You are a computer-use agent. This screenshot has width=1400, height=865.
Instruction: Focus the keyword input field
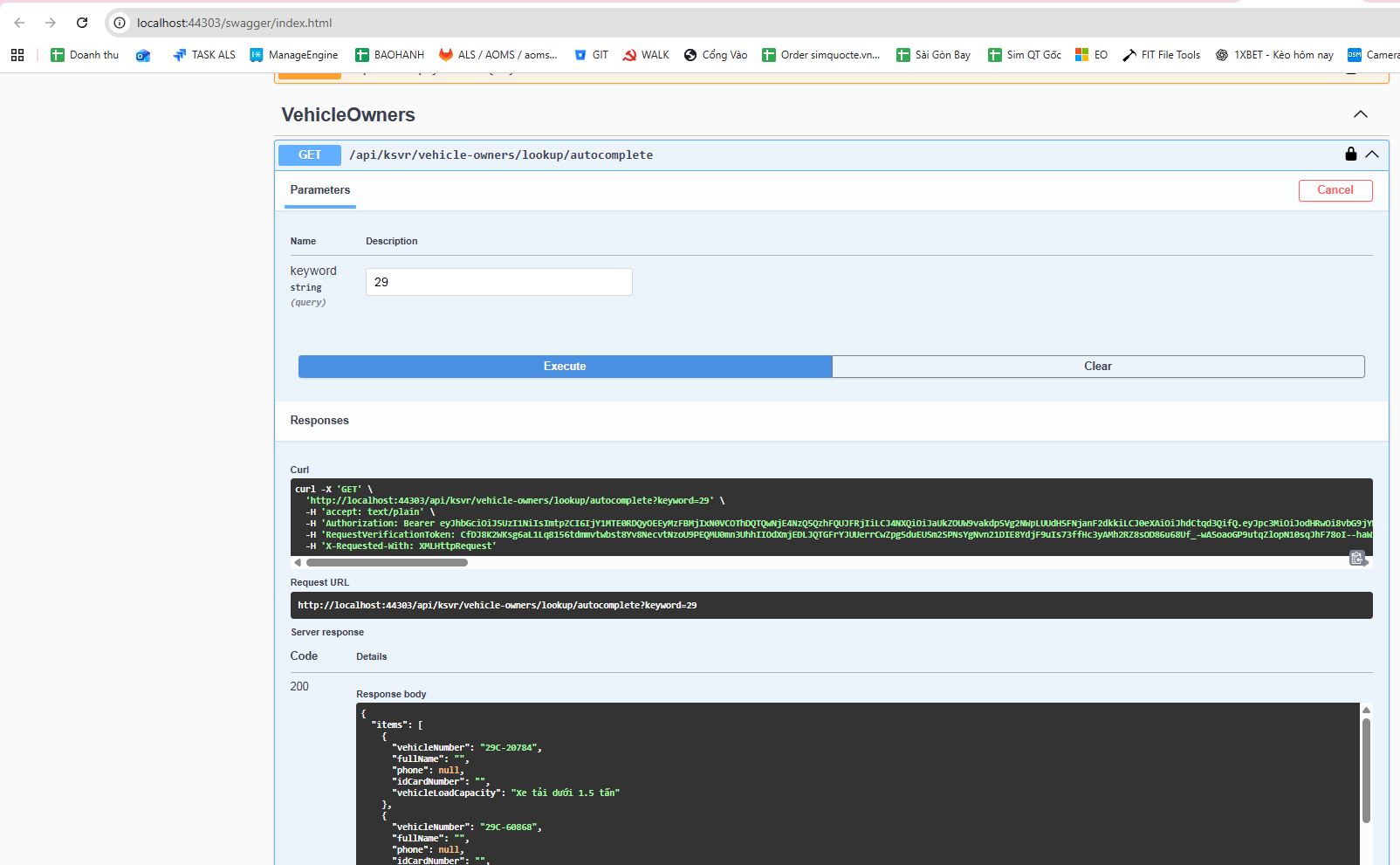click(x=498, y=282)
